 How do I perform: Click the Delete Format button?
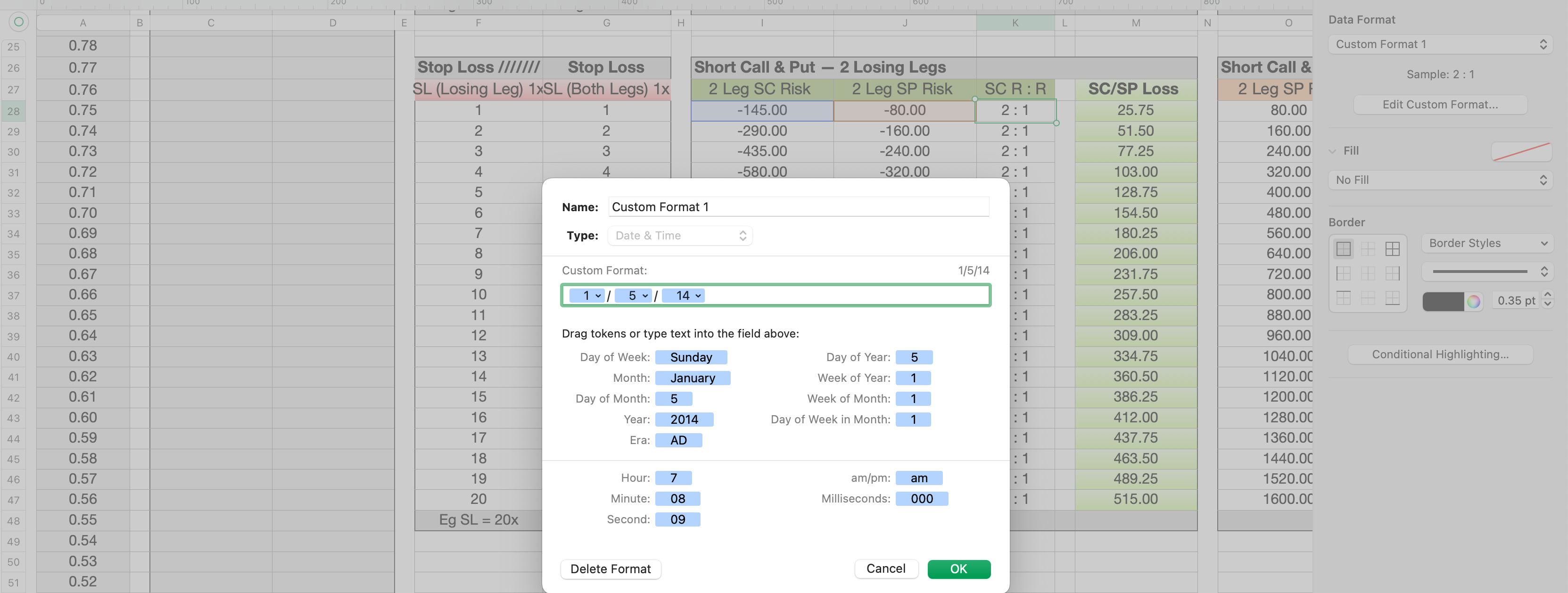click(610, 568)
